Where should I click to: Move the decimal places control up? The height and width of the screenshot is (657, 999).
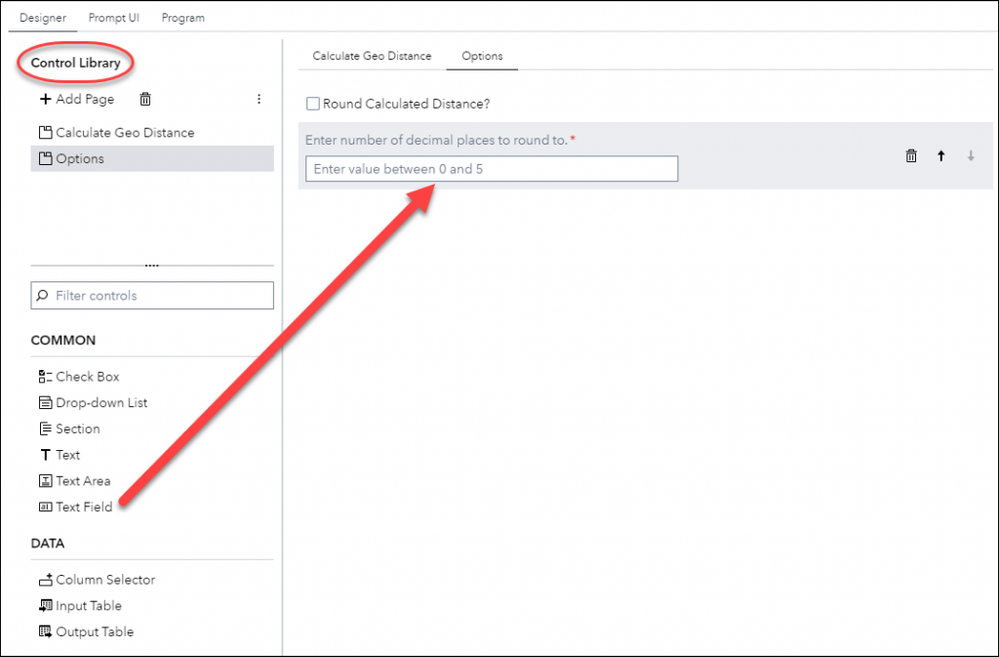pos(941,156)
